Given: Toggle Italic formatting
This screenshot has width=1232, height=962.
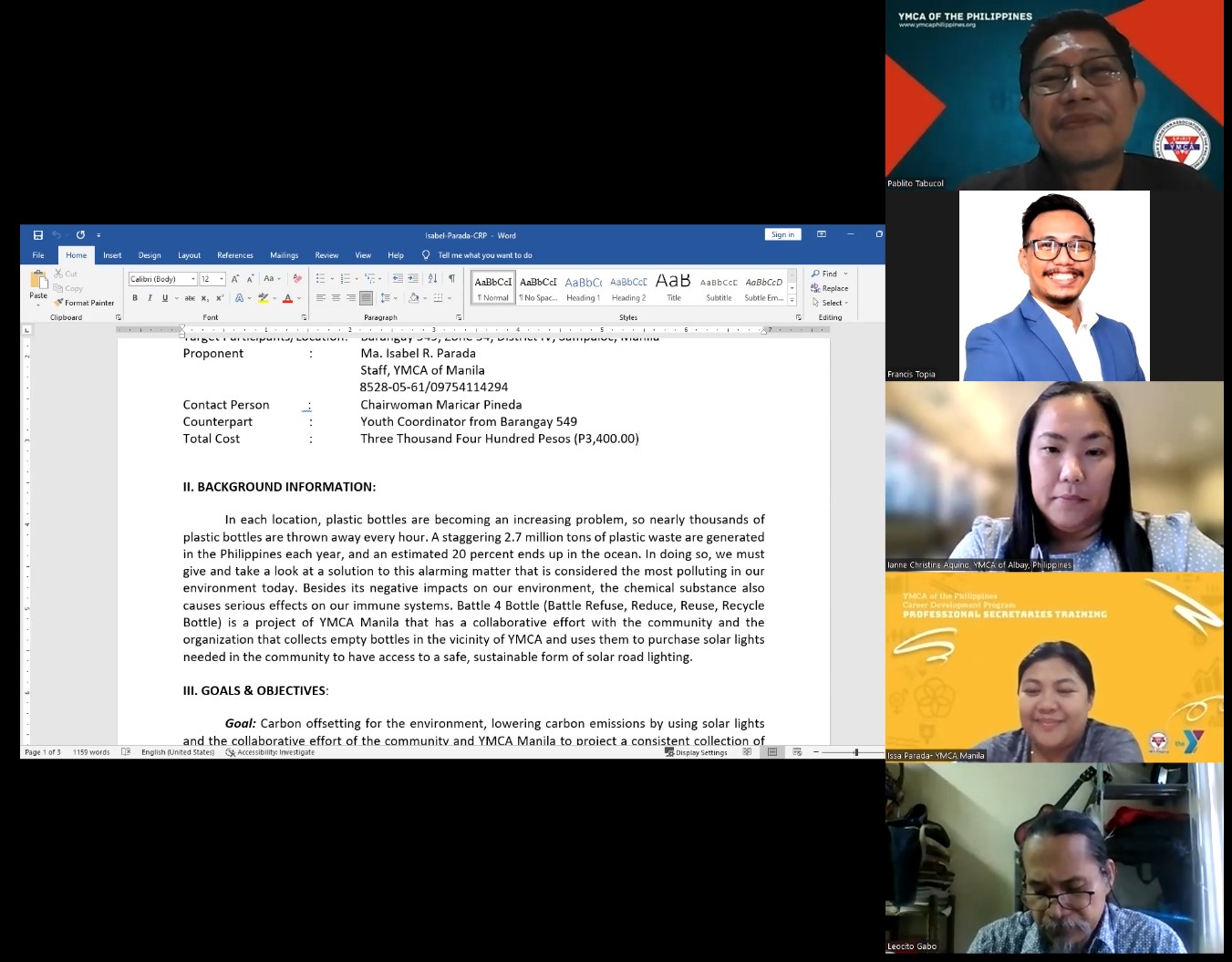Looking at the screenshot, I should (150, 298).
